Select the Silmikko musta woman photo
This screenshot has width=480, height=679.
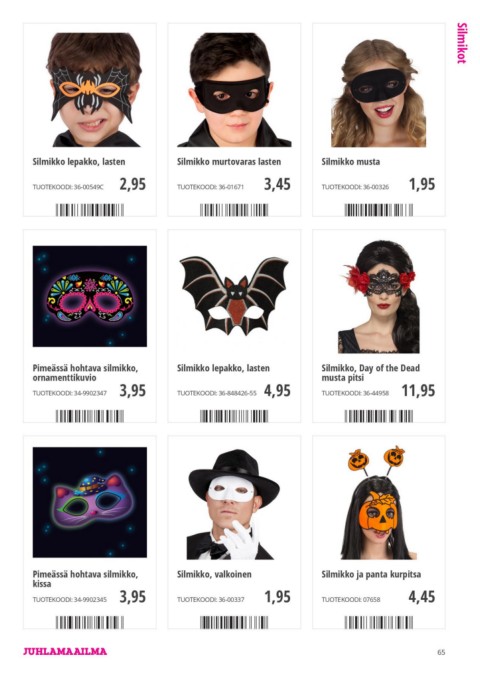point(378,93)
